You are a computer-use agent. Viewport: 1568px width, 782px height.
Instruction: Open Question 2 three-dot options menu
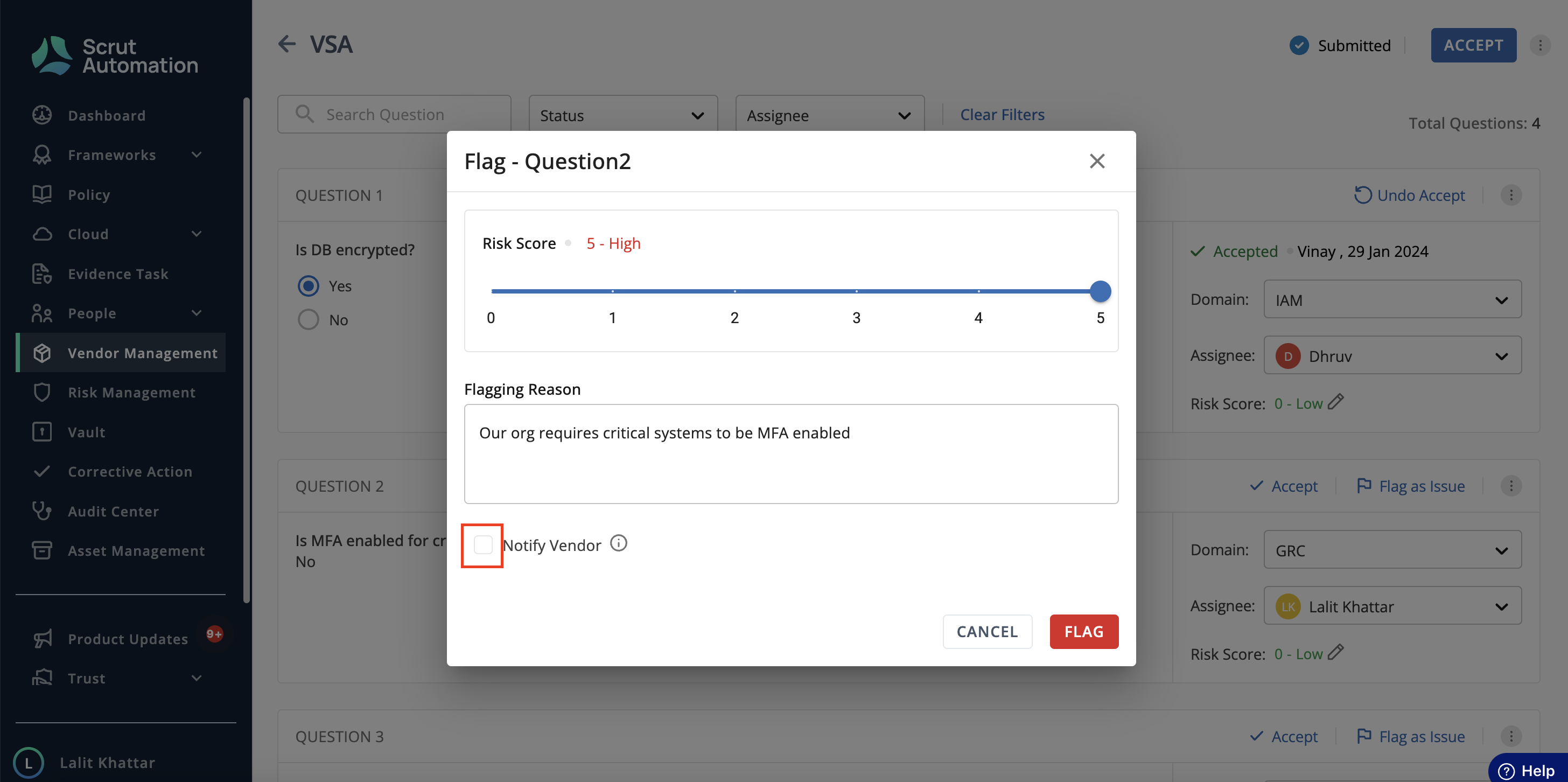click(1511, 485)
